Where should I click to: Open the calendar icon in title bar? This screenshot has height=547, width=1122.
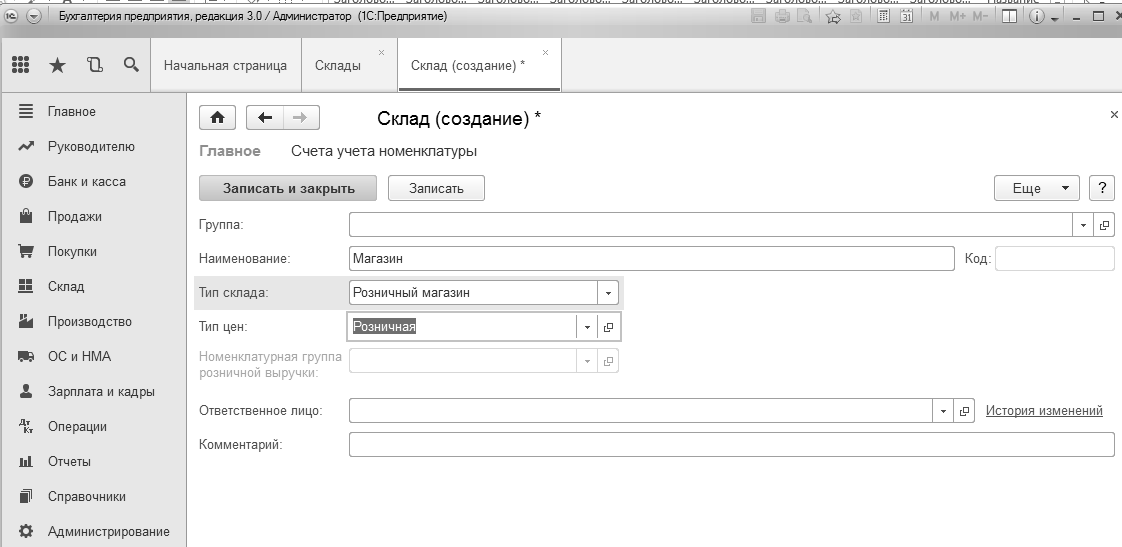[x=906, y=17]
